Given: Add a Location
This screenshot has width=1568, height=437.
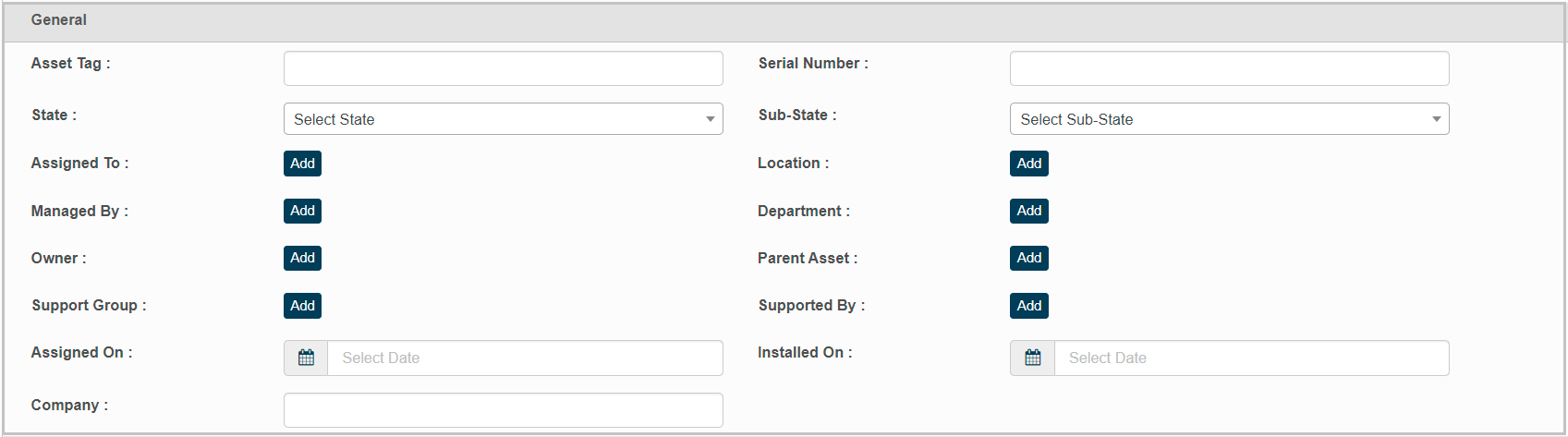Looking at the screenshot, I should (x=1028, y=164).
